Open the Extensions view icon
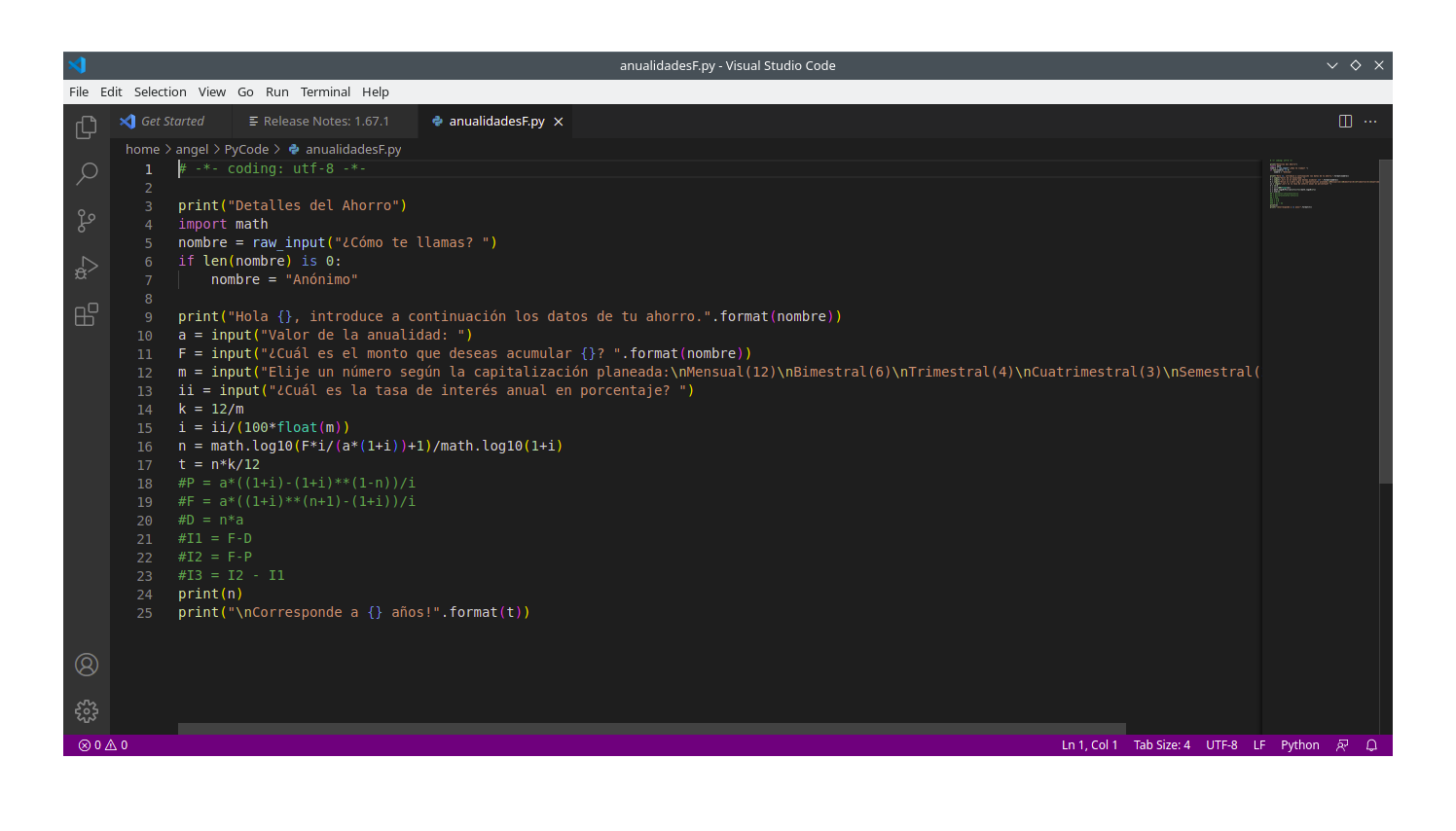Viewport: 1456px width, 831px height. click(87, 314)
